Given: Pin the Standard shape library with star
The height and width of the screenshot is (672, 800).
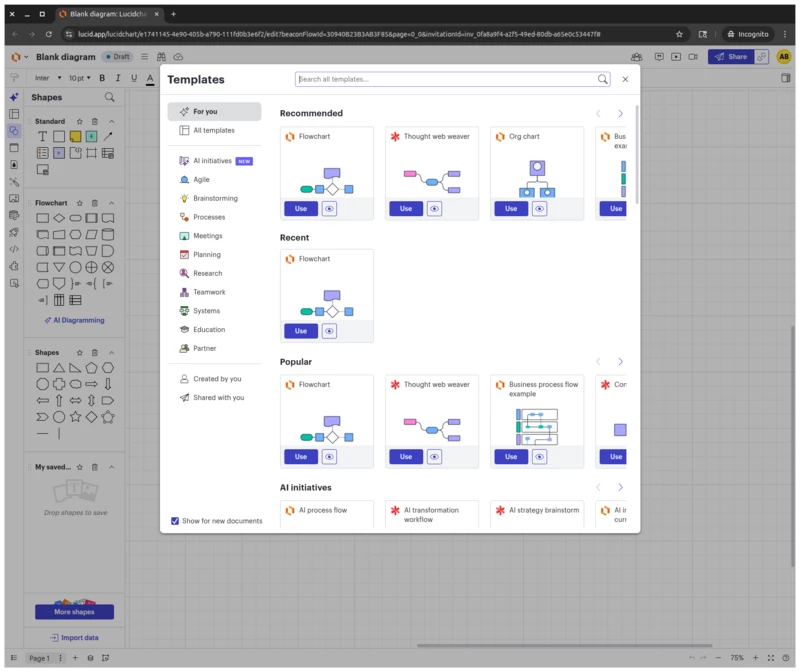Looking at the screenshot, I should (80, 121).
